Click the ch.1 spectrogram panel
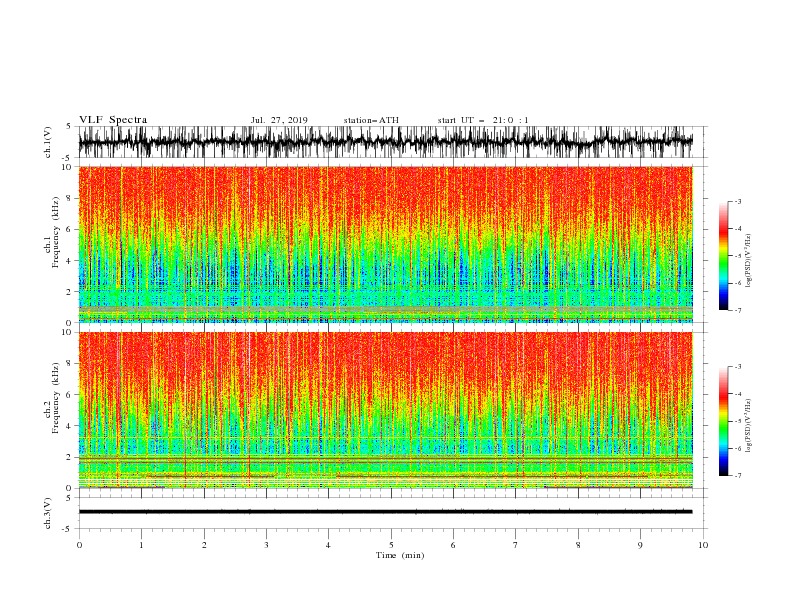Image resolution: width=792 pixels, height=612 pixels. (x=386, y=244)
